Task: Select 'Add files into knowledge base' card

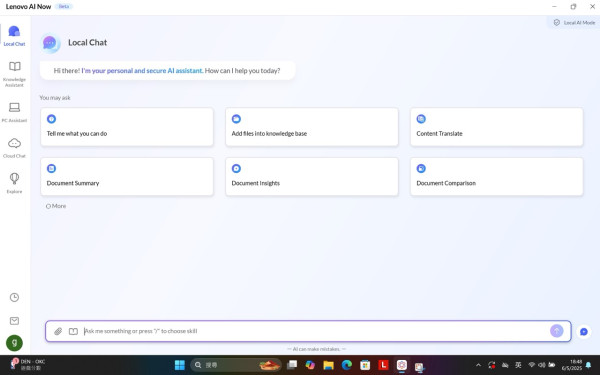Action: pyautogui.click(x=311, y=127)
